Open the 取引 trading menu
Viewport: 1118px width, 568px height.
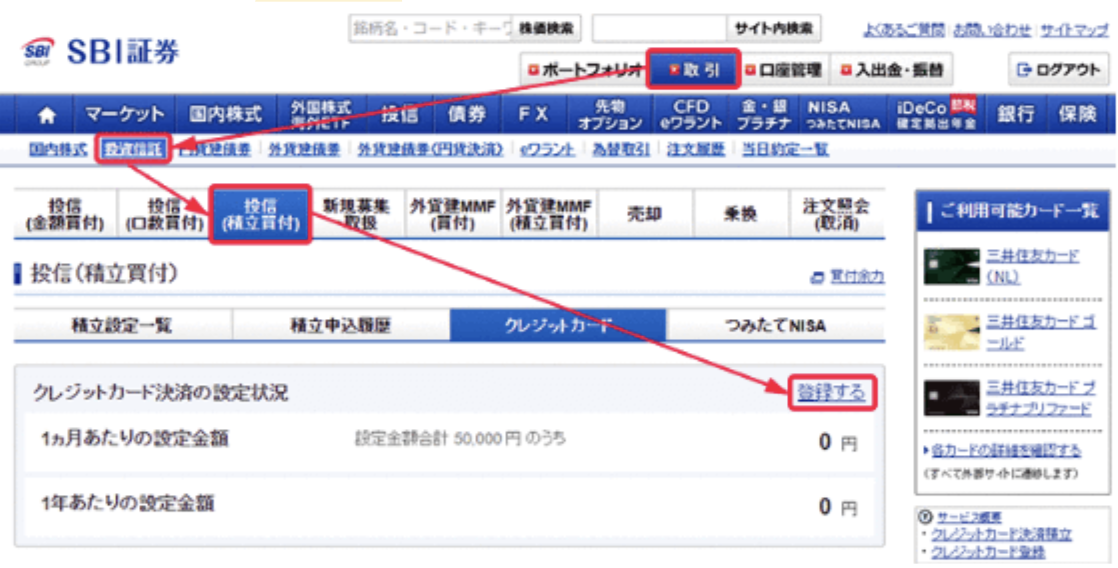click(x=694, y=70)
